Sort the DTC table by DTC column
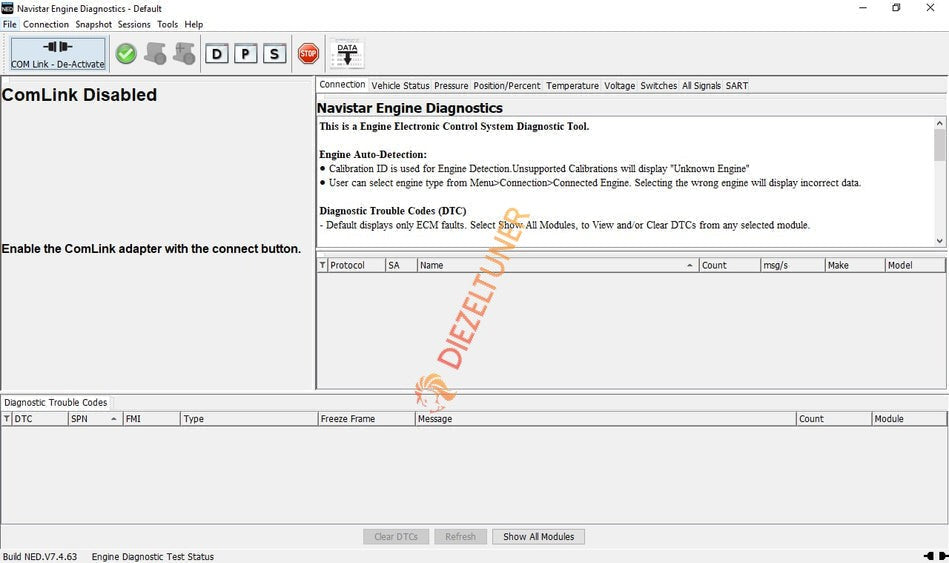This screenshot has width=949, height=563. (40, 419)
